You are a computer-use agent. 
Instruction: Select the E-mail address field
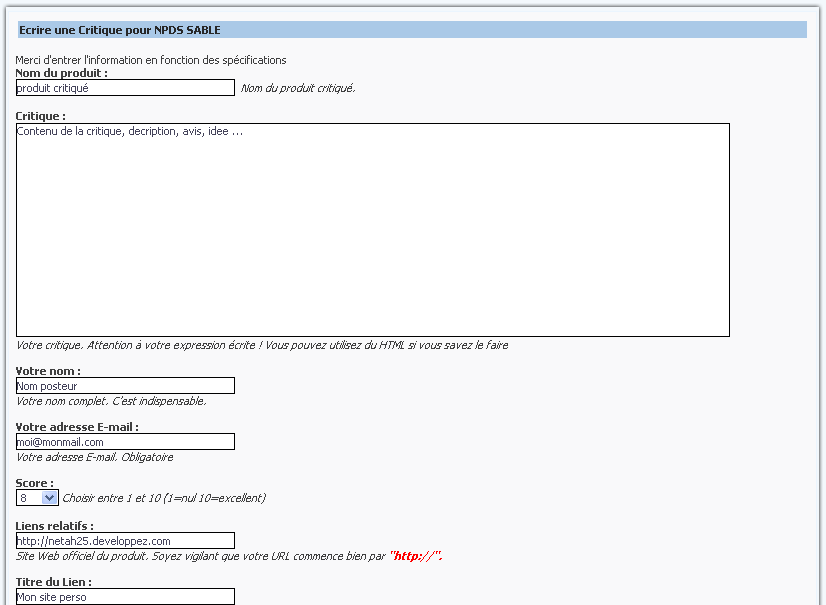125,442
